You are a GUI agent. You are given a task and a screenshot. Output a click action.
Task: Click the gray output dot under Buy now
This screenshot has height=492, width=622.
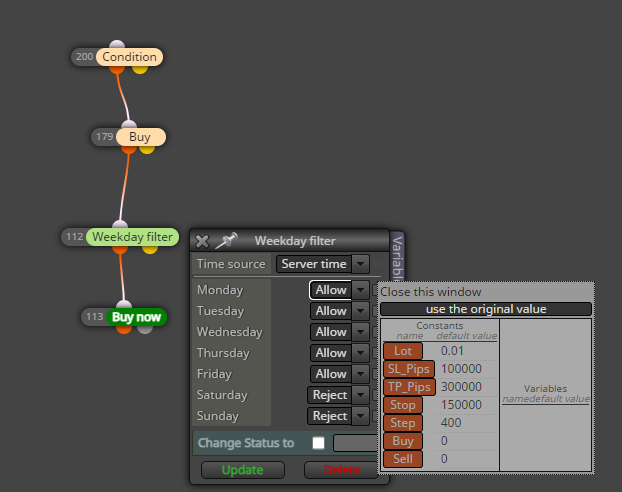[145, 329]
